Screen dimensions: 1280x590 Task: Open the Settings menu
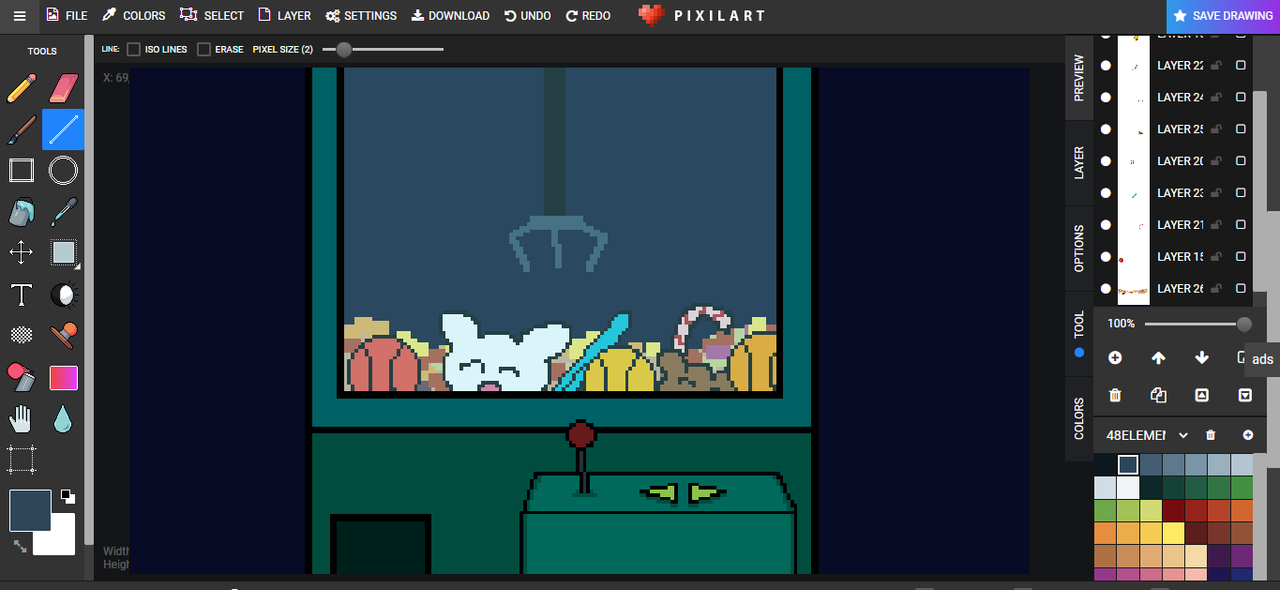[x=362, y=16]
